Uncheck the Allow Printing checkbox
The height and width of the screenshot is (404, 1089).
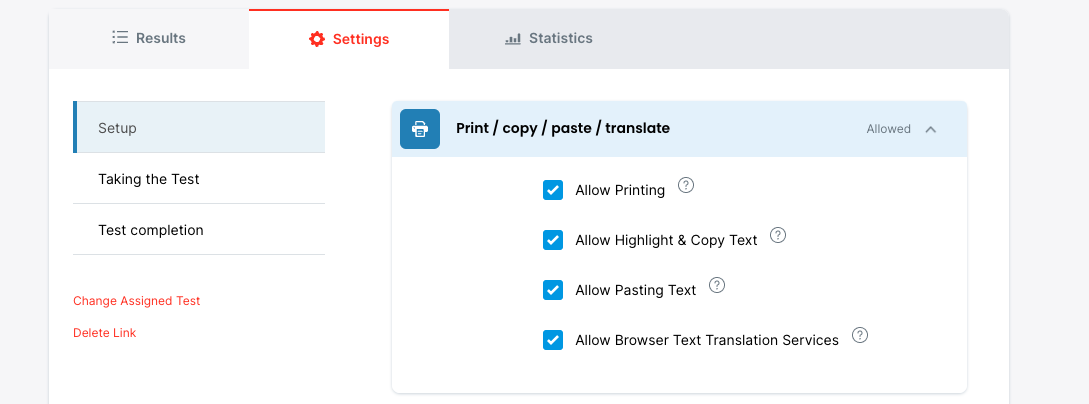[x=553, y=190]
